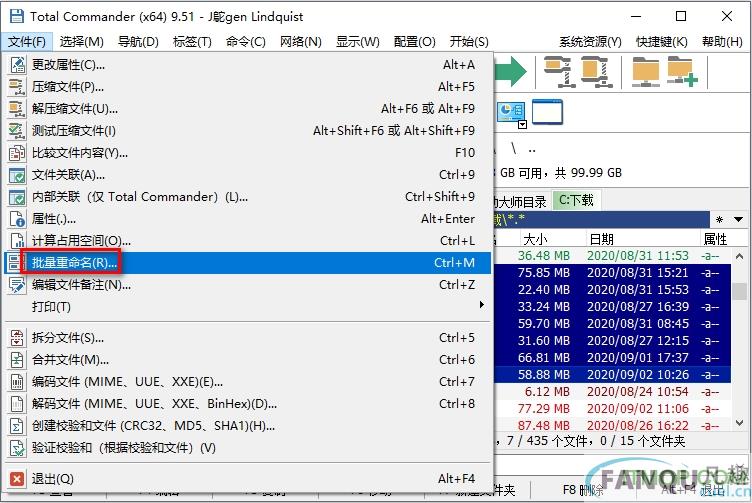Open the 帮助(H) menu
This screenshot has height=503, width=752.
[722, 42]
